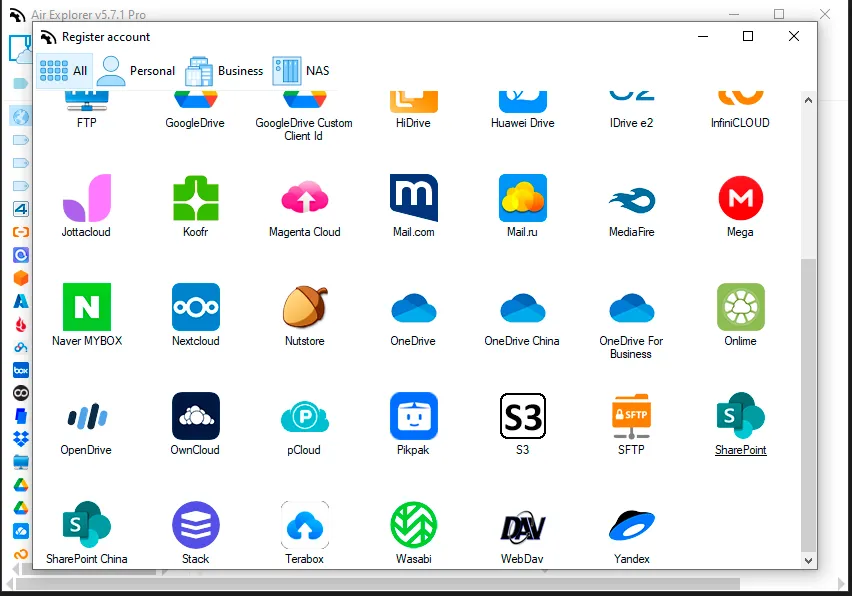Choose SharePoint China service
Image resolution: width=852 pixels, height=596 pixels.
click(87, 524)
